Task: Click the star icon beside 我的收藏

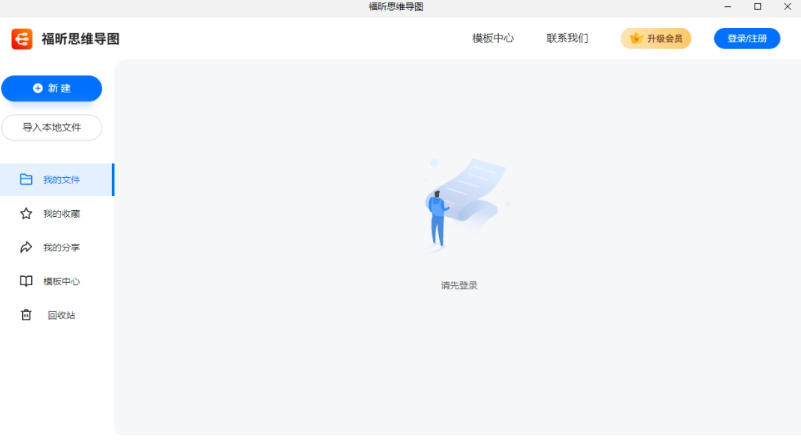Action: [26, 214]
